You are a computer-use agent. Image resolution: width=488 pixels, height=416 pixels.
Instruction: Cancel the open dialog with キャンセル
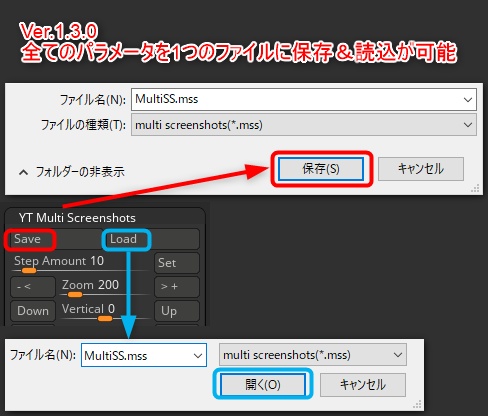pos(363,385)
